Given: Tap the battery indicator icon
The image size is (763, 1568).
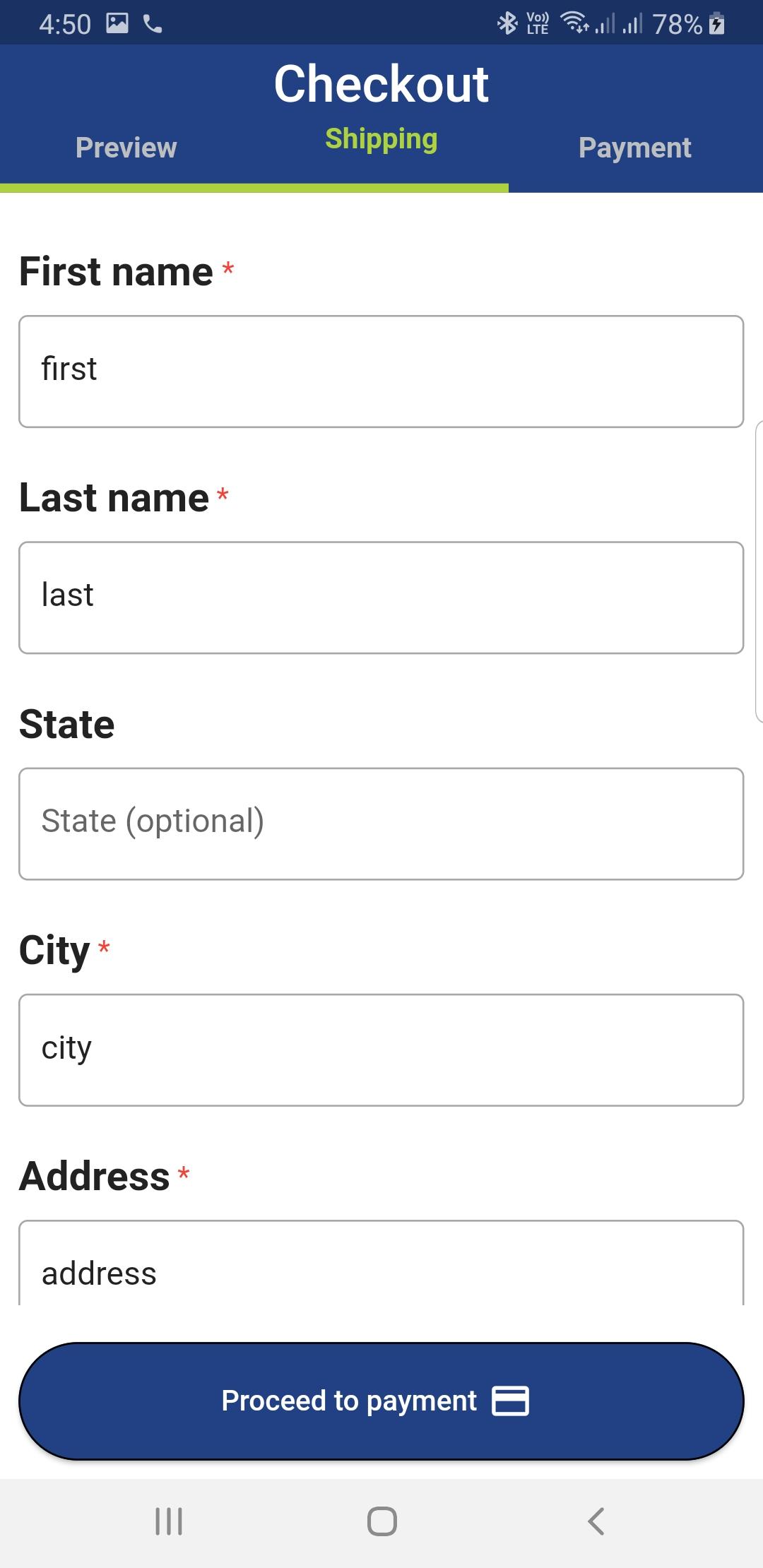Looking at the screenshot, I should (716, 23).
